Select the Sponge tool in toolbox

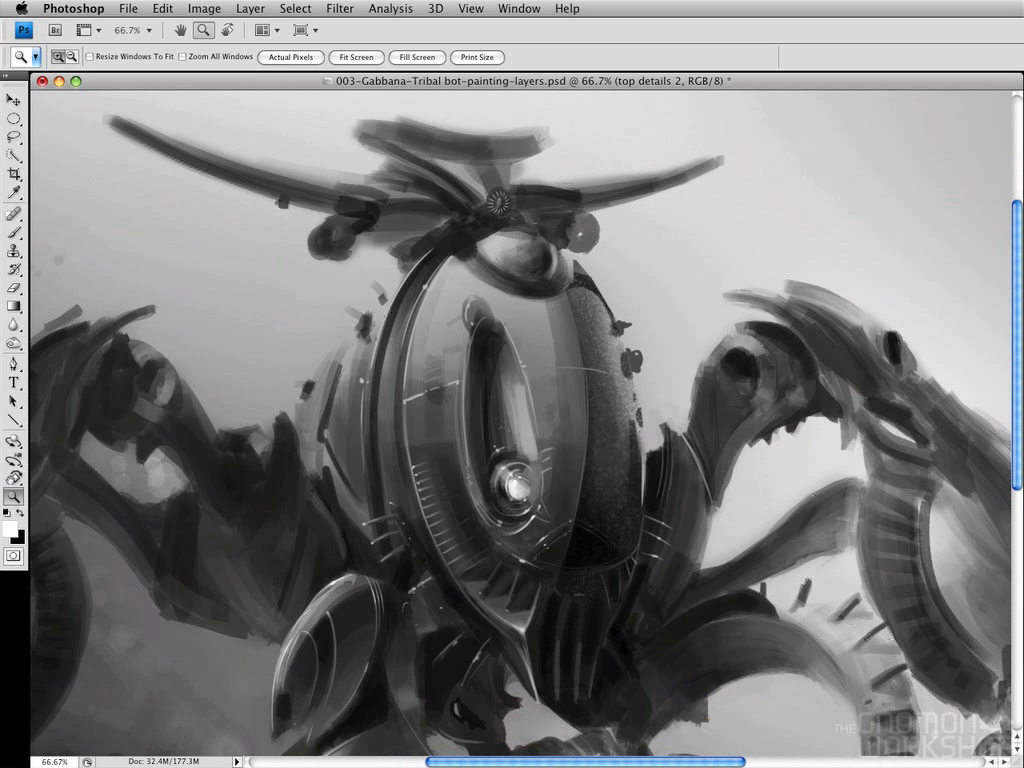pos(13,343)
